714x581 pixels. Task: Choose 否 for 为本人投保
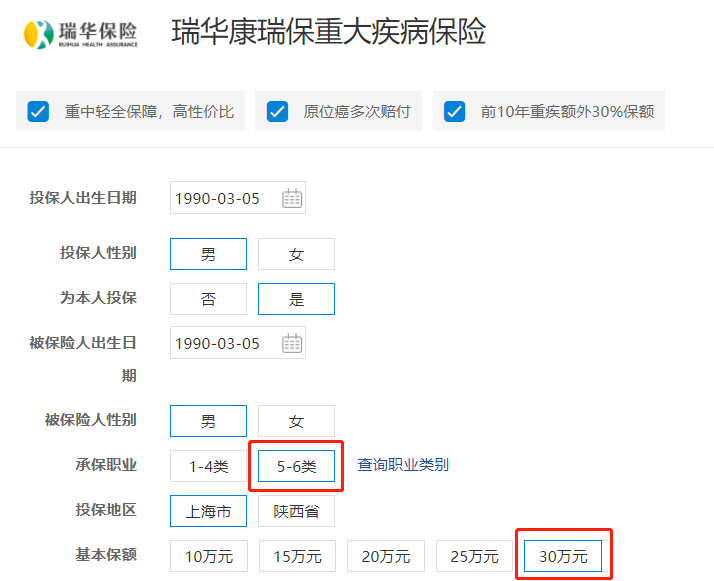209,299
